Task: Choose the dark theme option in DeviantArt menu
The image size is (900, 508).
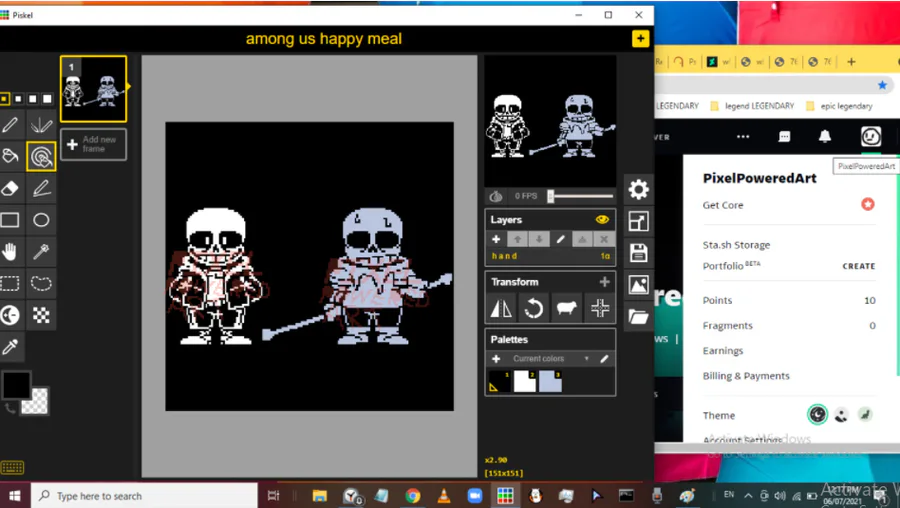Action: click(817, 414)
